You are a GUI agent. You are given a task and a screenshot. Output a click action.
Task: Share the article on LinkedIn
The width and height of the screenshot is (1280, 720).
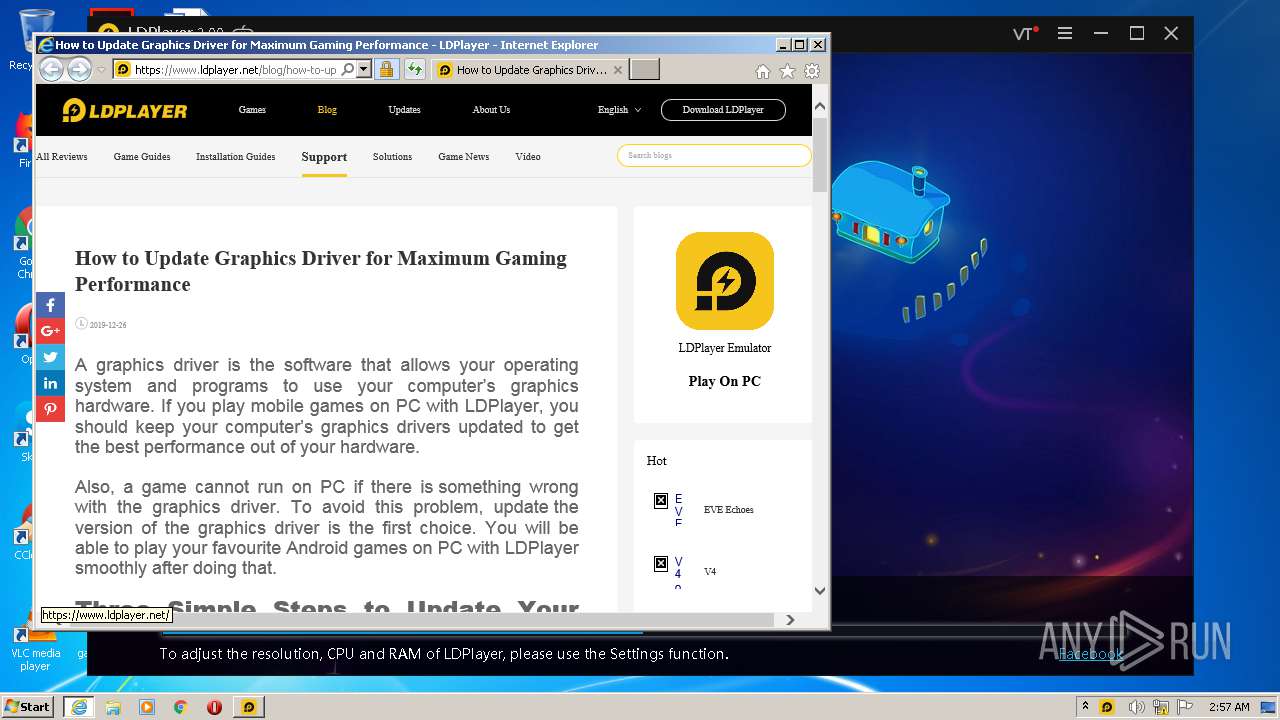click(50, 383)
